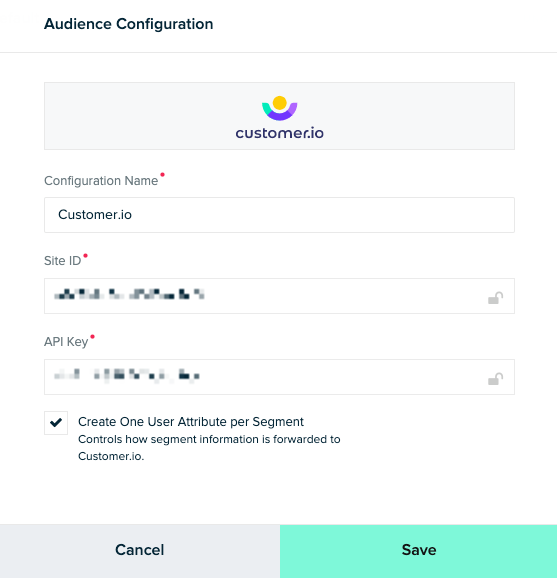Click required red dot beside API Key
Viewport: 557px width, 578px height.
93,337
